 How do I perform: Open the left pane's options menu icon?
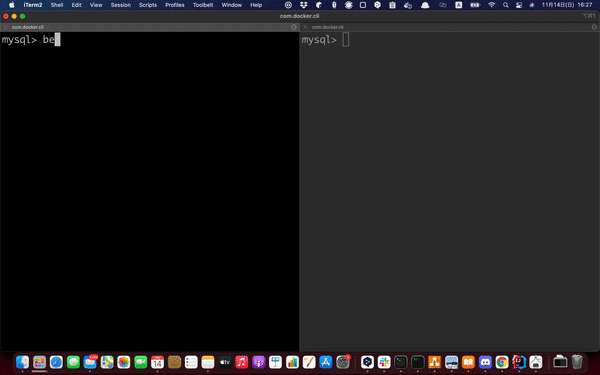[294, 27]
